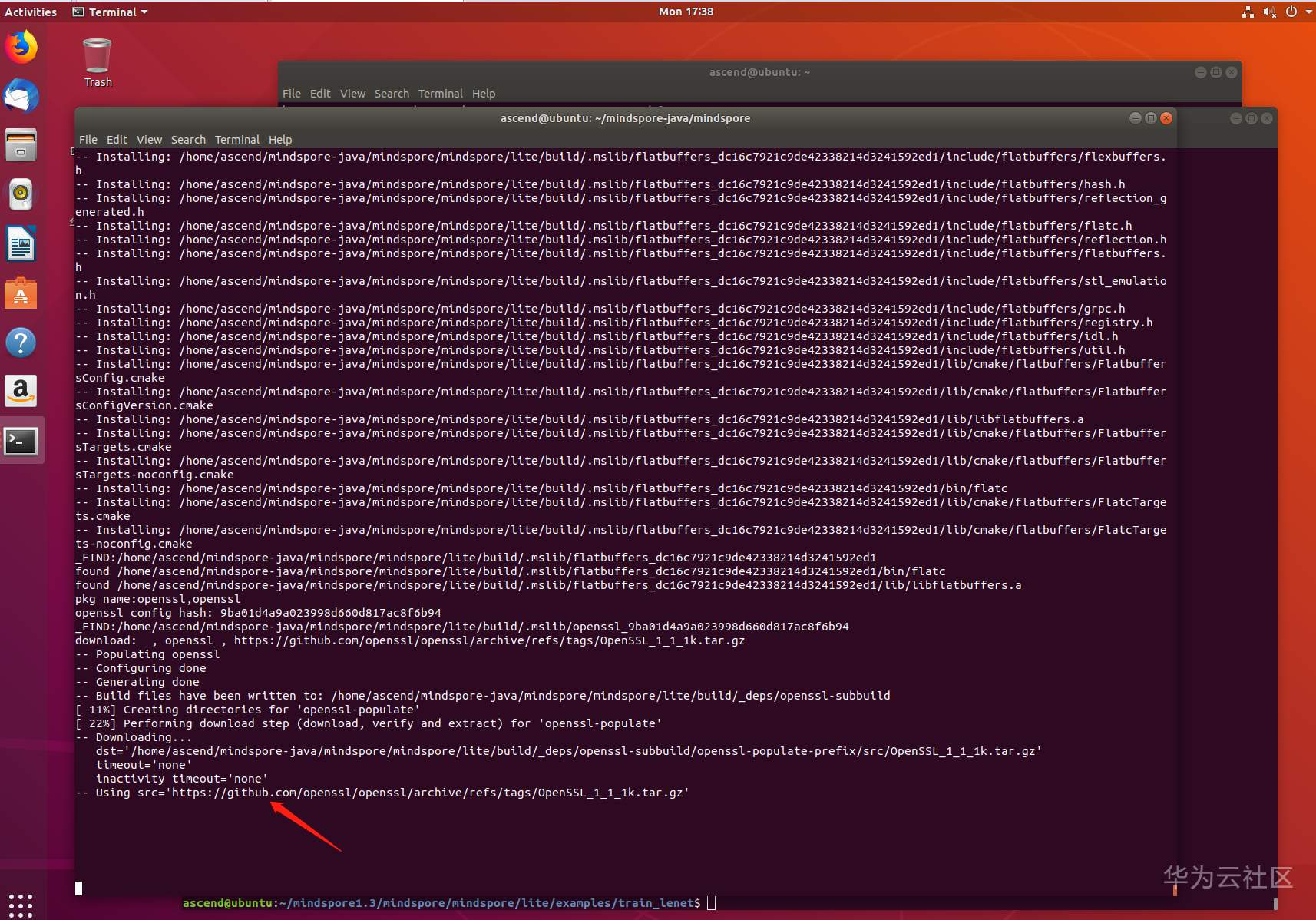Open File menu in front terminal
The width and height of the screenshot is (1316, 920).
tap(88, 140)
